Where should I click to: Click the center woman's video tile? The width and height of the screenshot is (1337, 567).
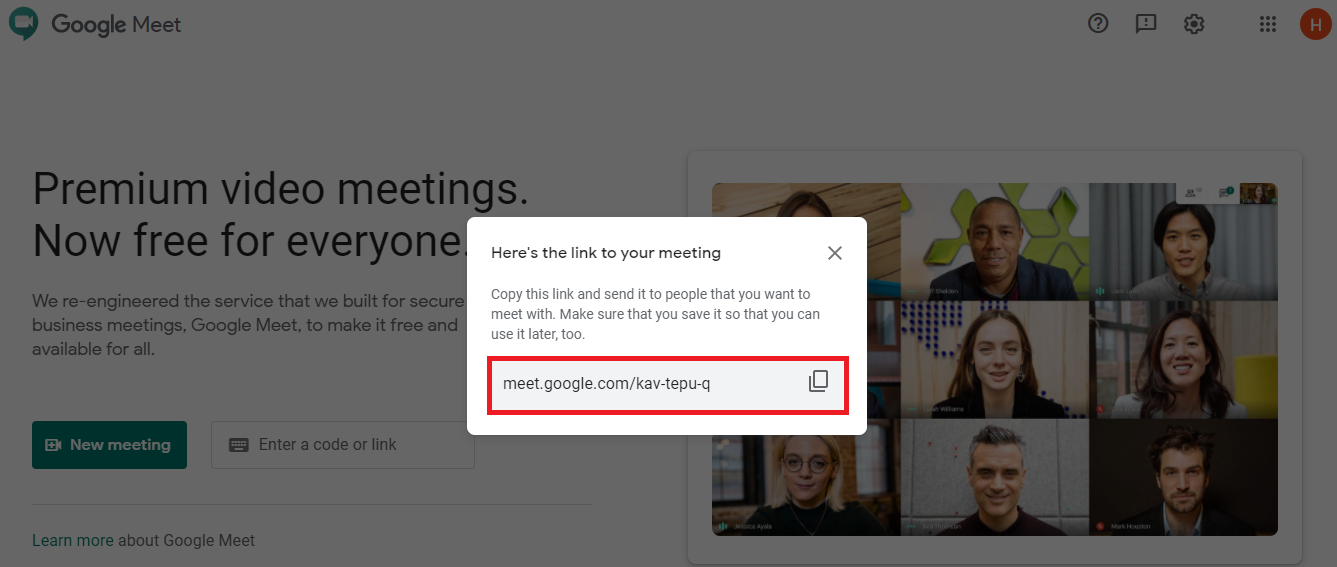[x=995, y=358]
